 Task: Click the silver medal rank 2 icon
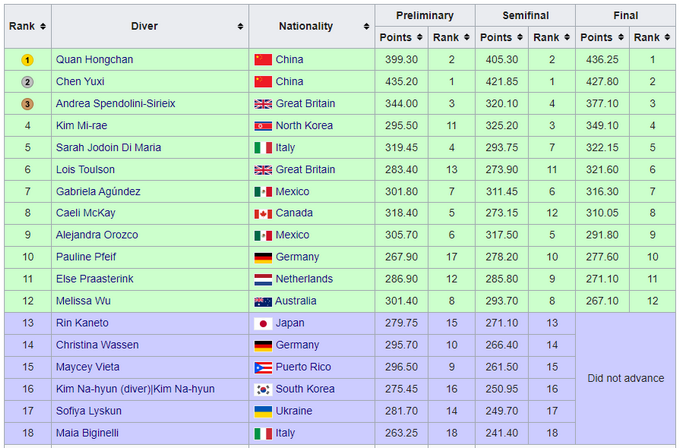[x=27, y=82]
